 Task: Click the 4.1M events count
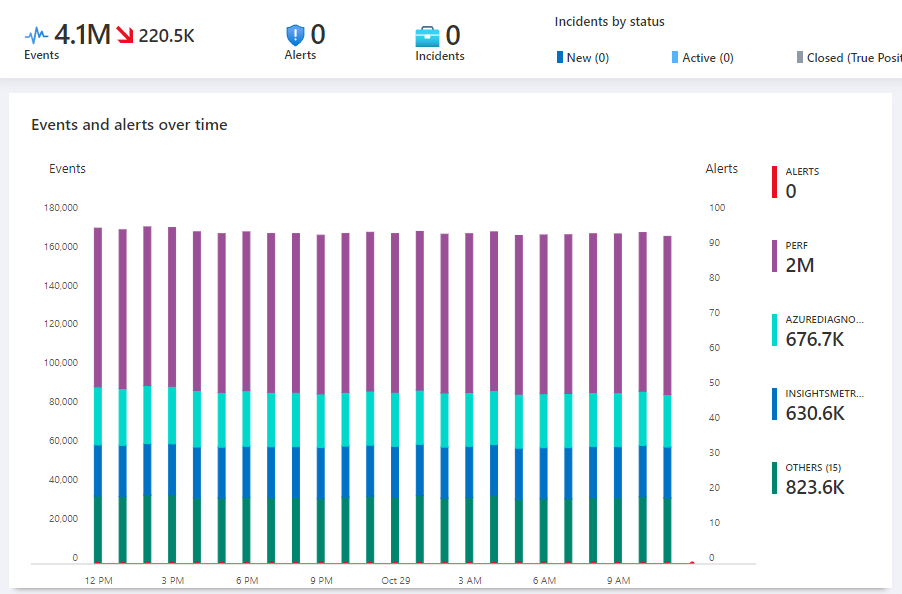click(x=82, y=35)
